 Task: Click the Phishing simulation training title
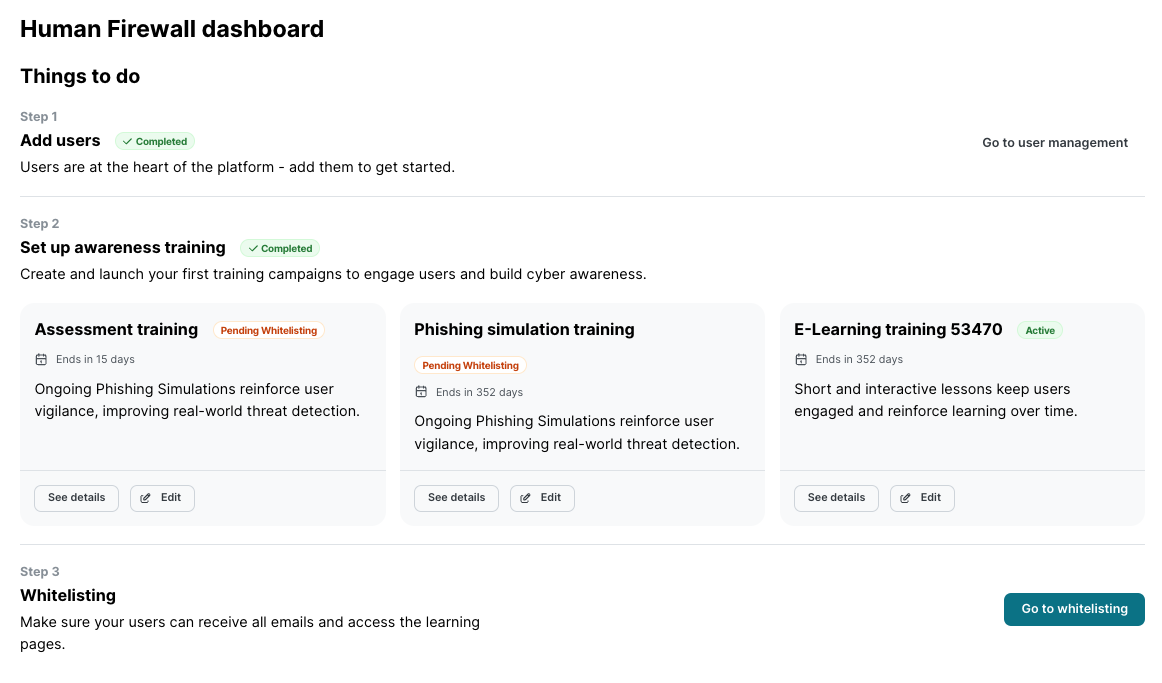[524, 330]
